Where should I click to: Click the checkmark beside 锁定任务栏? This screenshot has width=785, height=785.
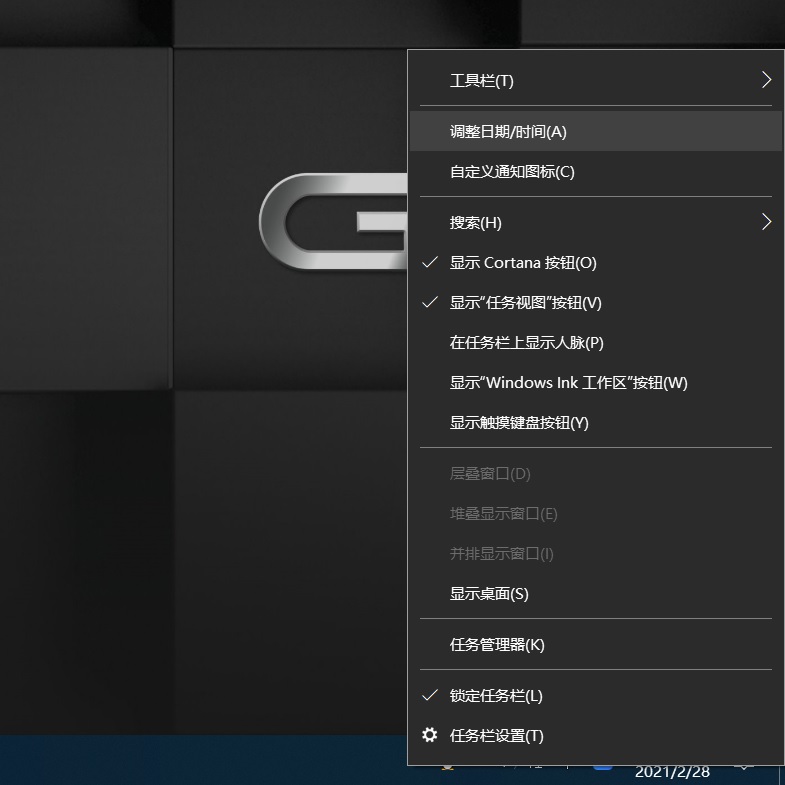pos(430,695)
